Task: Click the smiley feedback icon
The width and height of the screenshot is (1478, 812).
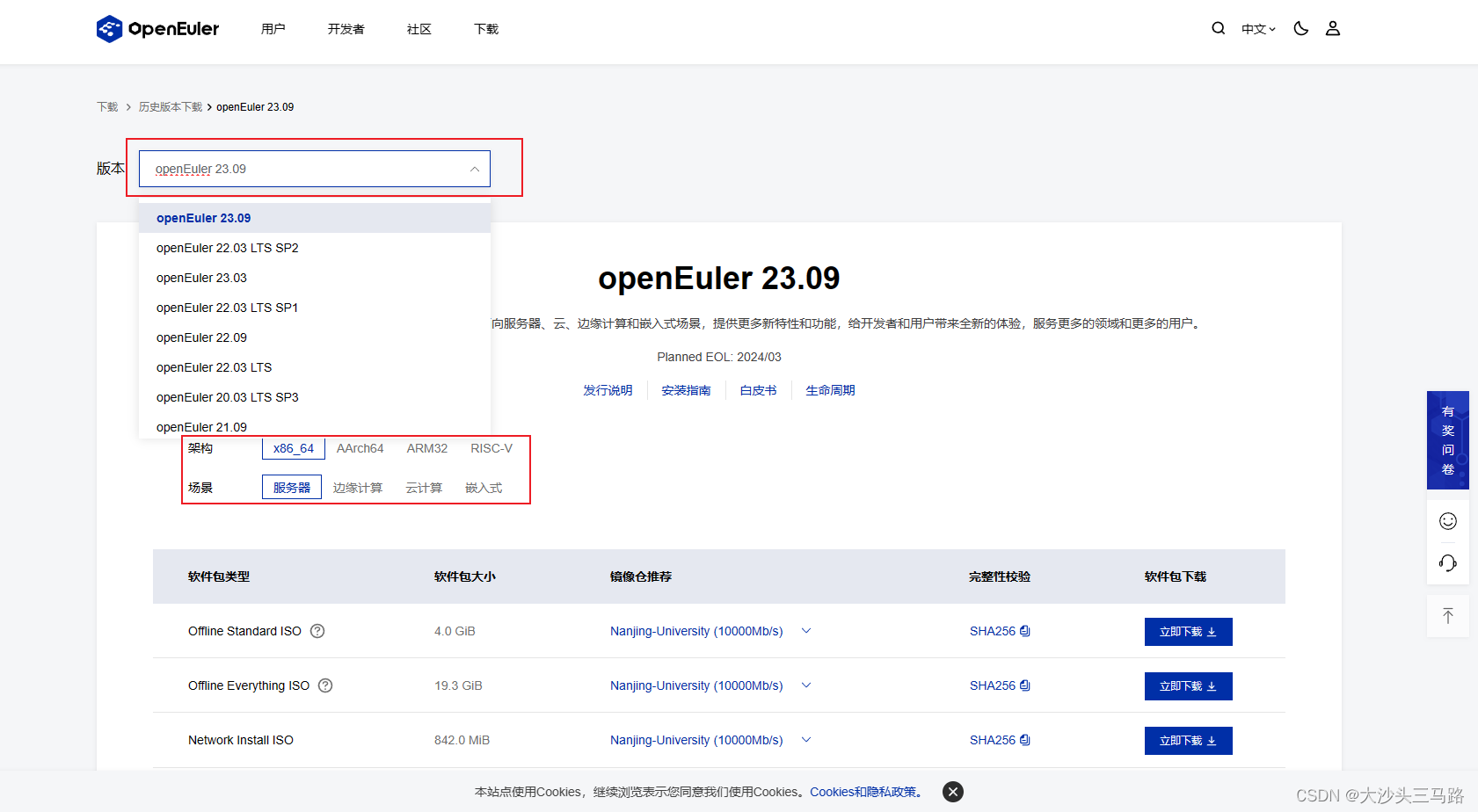Action: [1448, 521]
